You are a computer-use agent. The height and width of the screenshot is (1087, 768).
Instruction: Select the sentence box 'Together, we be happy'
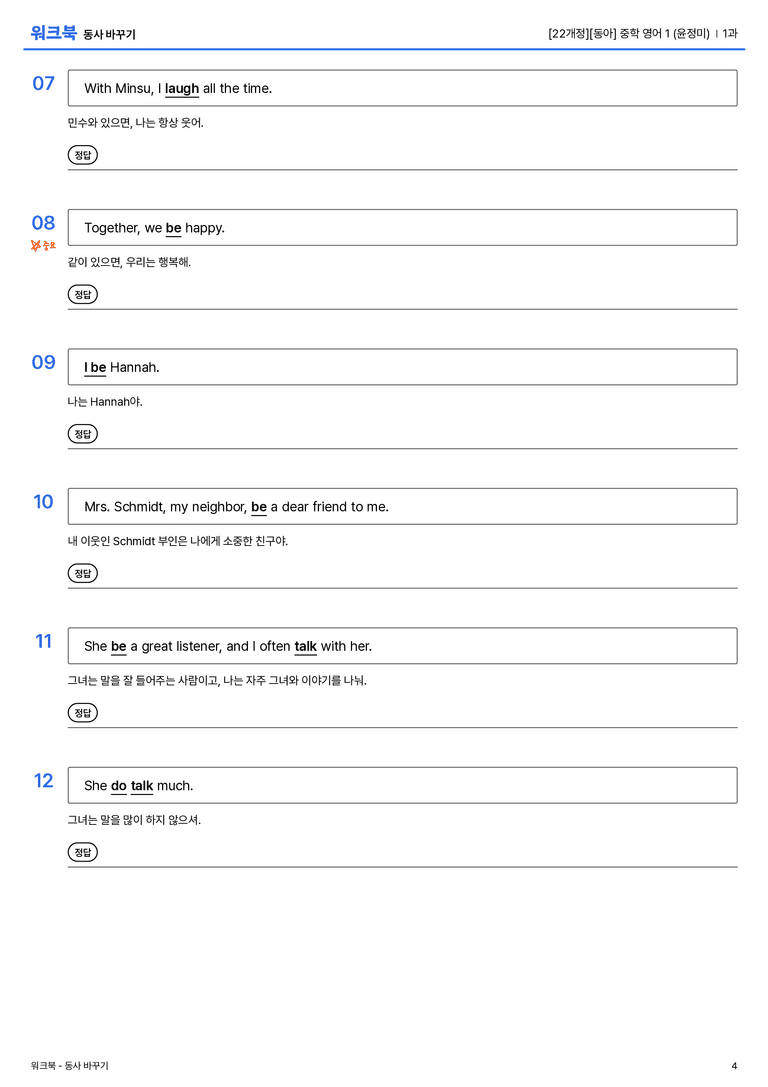coord(402,227)
